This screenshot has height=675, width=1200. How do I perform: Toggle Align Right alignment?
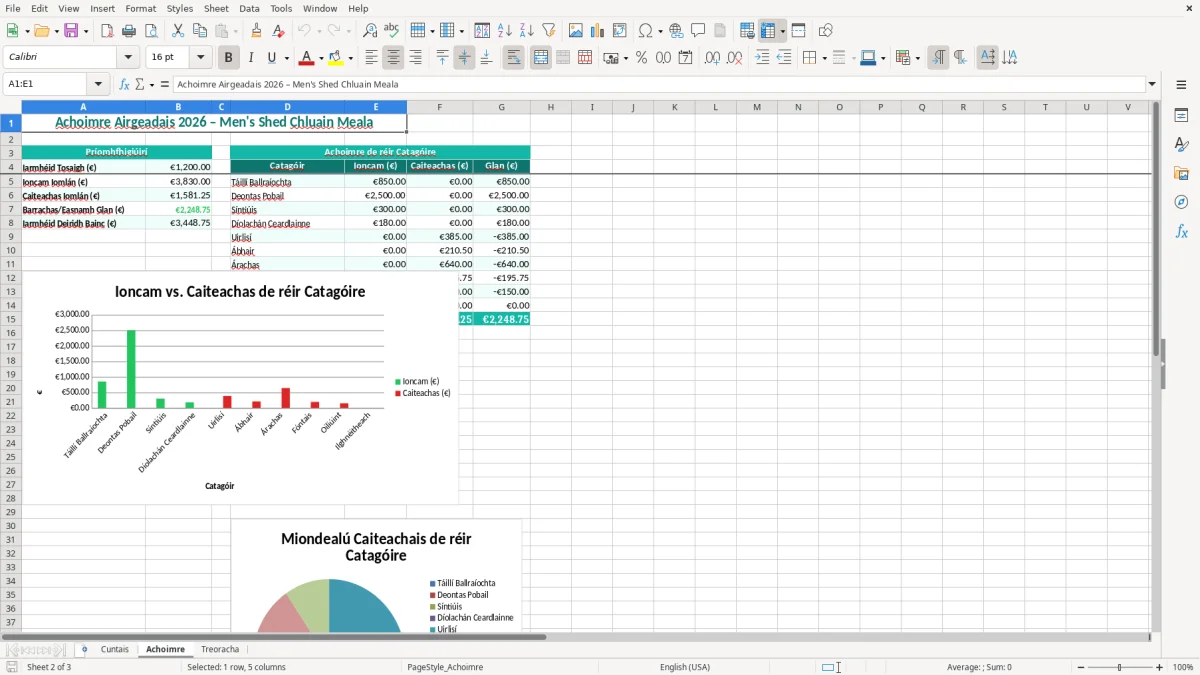(x=415, y=58)
